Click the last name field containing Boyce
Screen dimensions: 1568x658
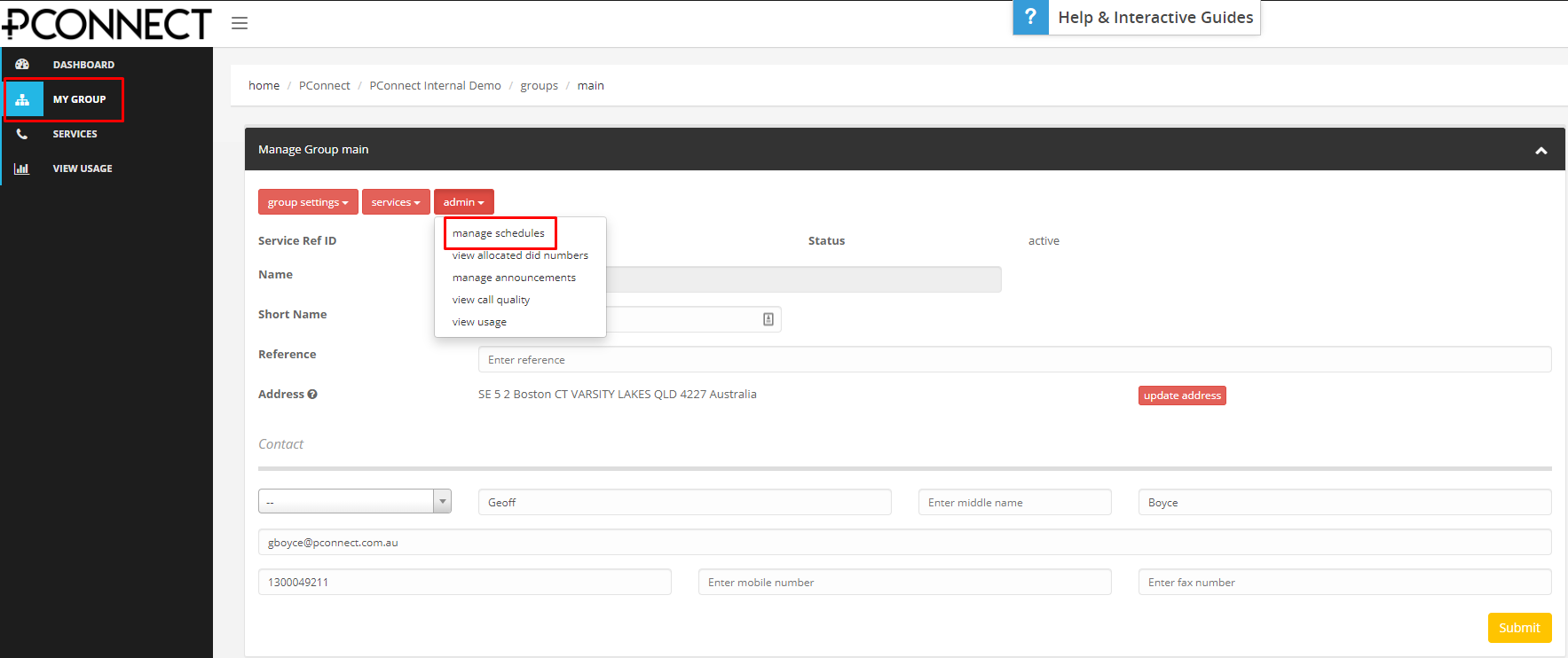point(1344,502)
